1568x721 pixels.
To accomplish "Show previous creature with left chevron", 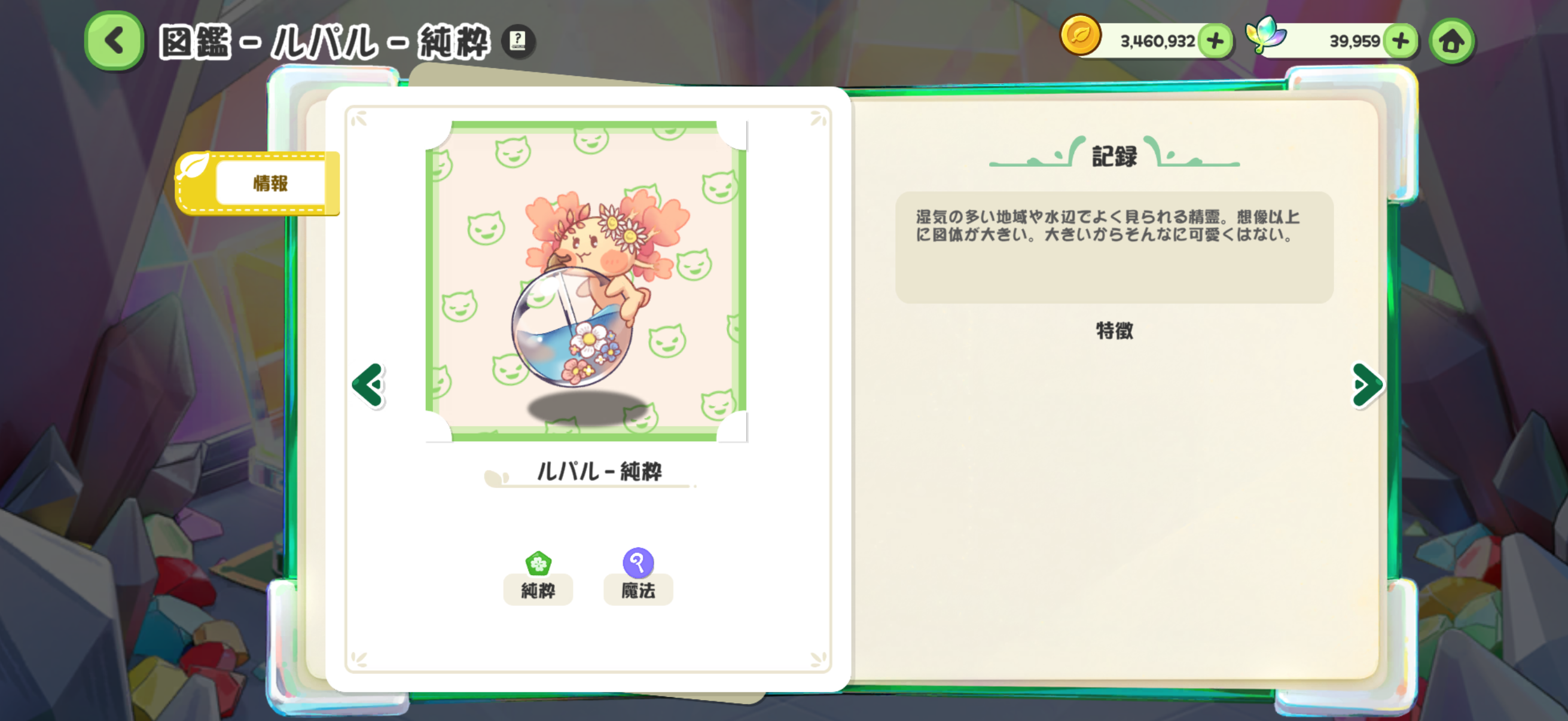I will tap(368, 385).
